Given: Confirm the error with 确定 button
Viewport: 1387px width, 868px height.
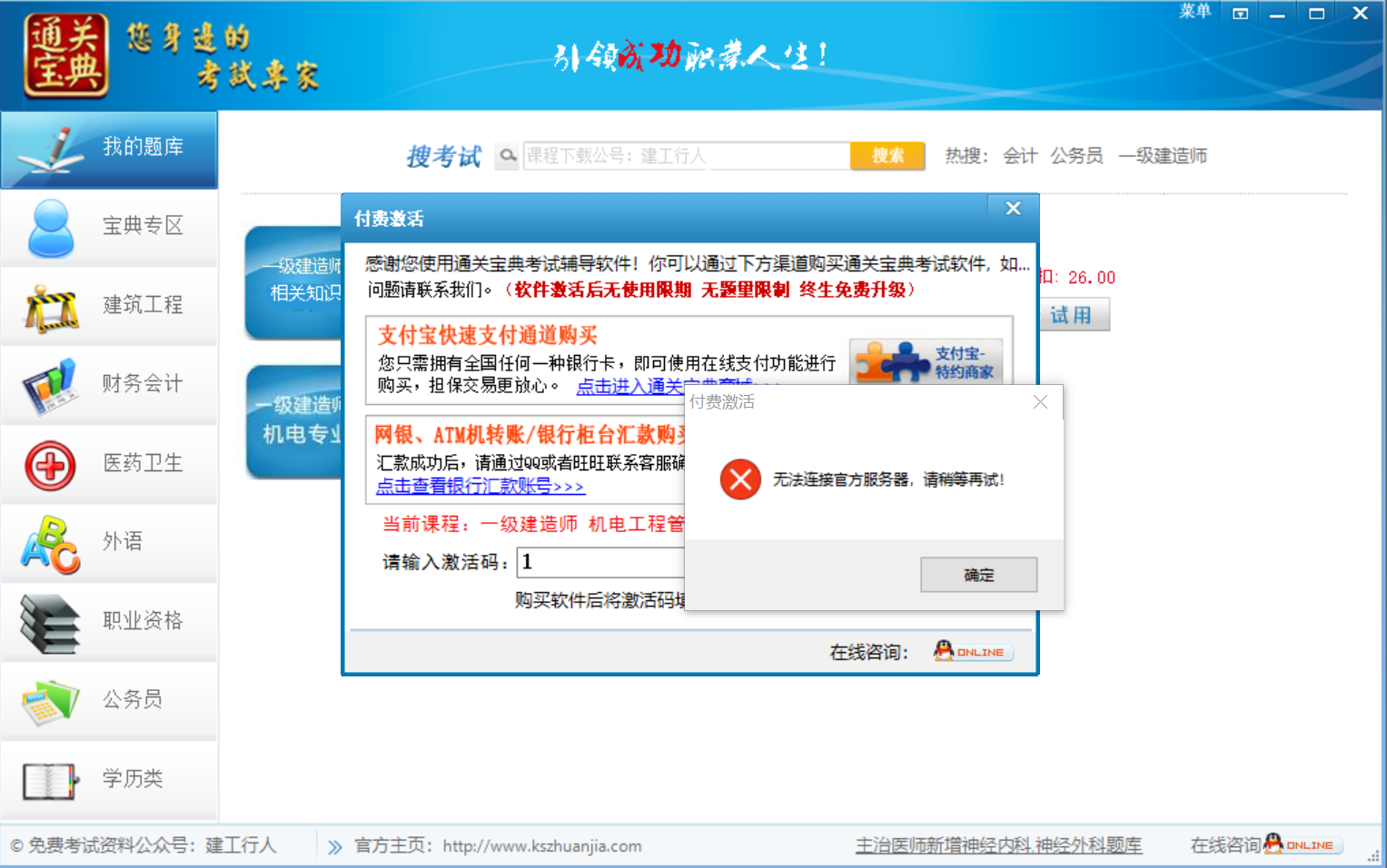Looking at the screenshot, I should (978, 575).
